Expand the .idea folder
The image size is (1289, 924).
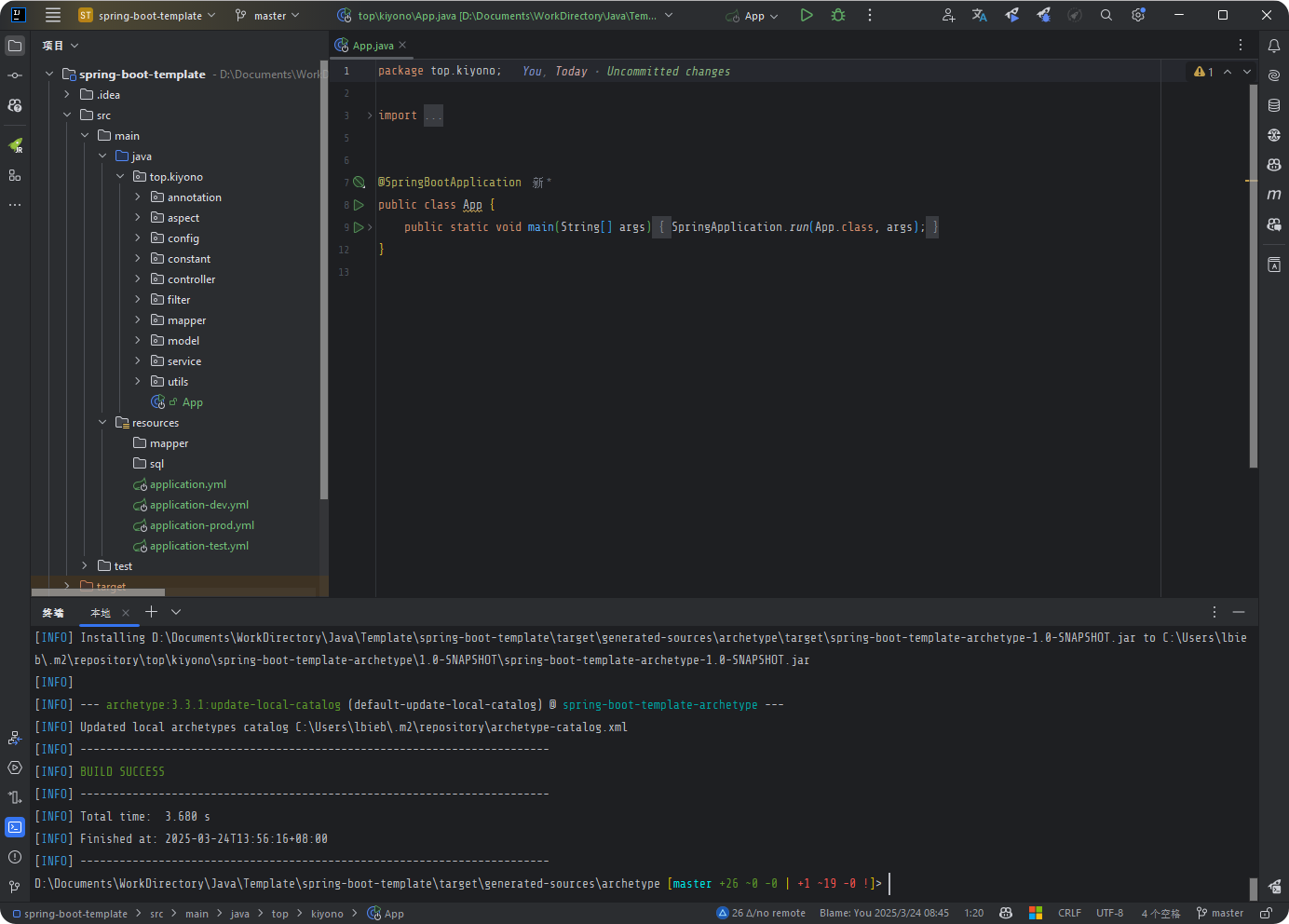point(67,95)
